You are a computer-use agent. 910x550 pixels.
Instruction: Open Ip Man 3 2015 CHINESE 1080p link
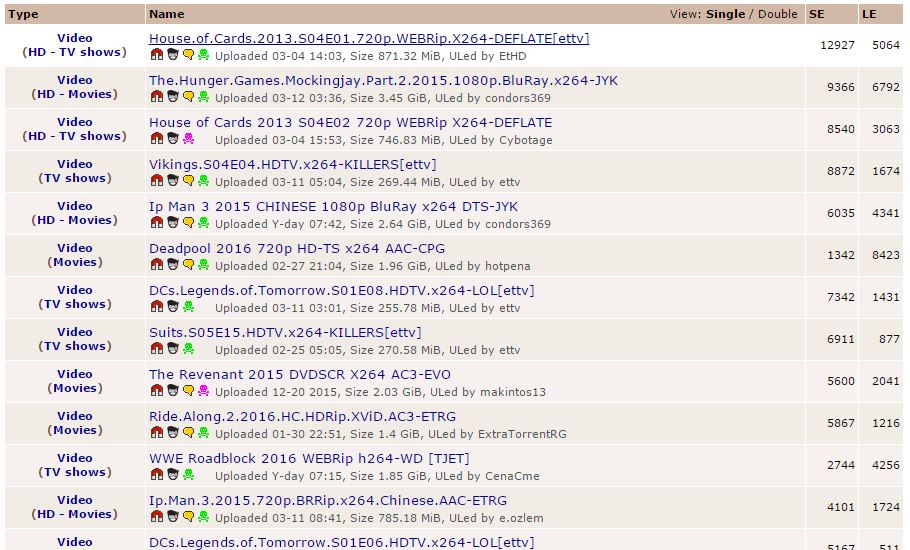coord(333,207)
